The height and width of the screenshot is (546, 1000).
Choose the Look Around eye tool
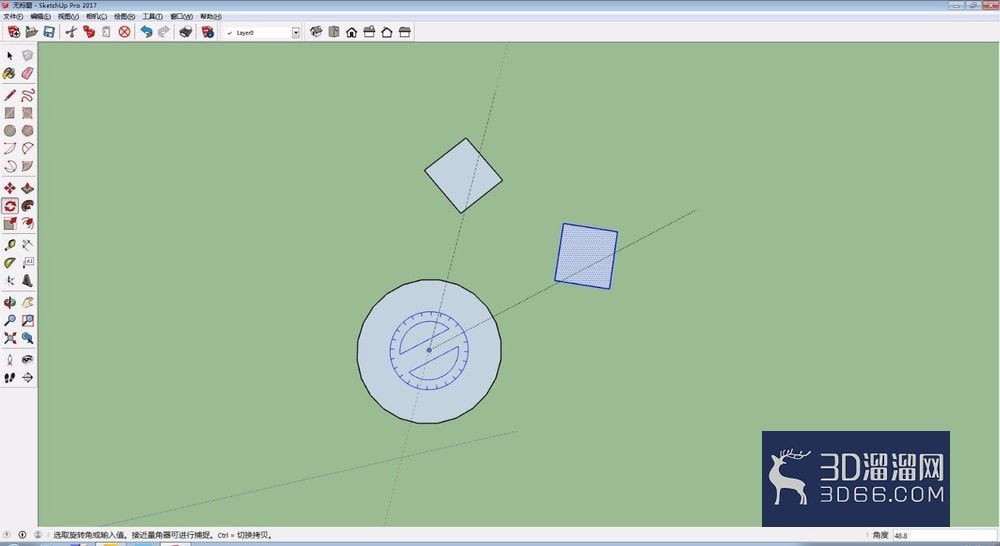click(x=27, y=360)
